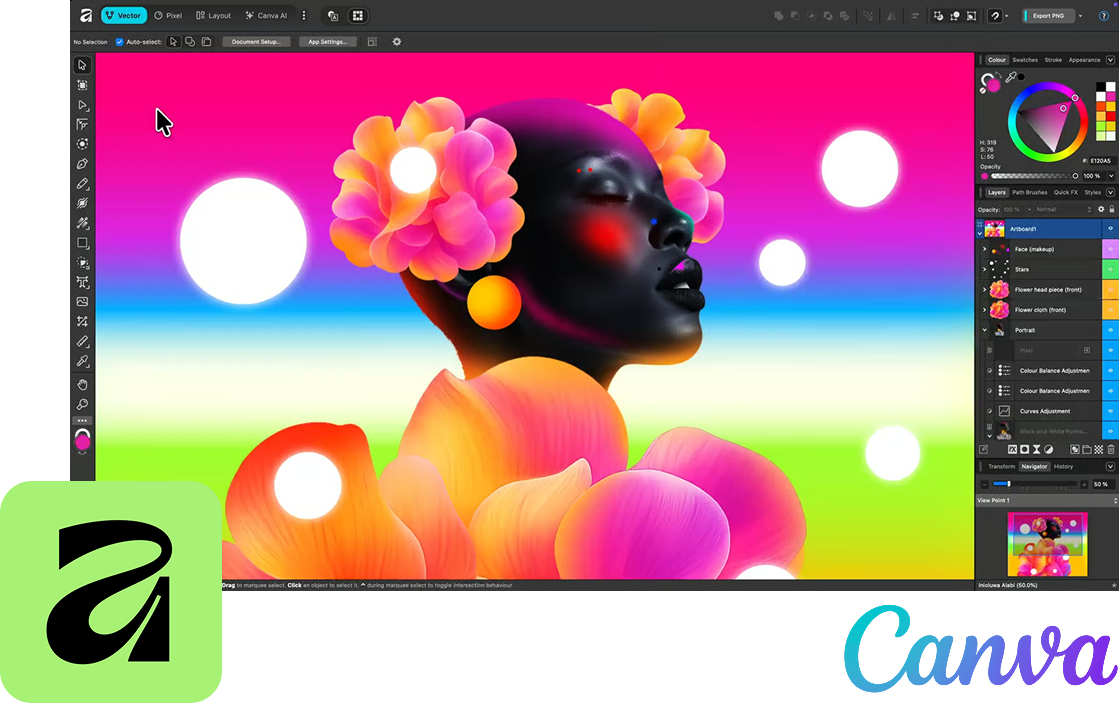Image resolution: width=1119 pixels, height=703 pixels.
Task: Hide the Artboard1 layer
Action: point(1110,229)
